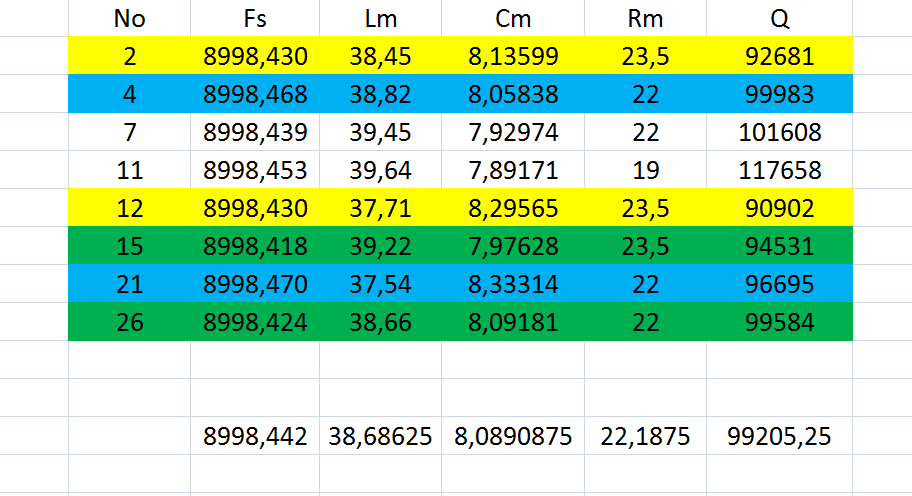Select the Fs average 8998,442
This screenshot has width=912, height=496.
pos(255,436)
